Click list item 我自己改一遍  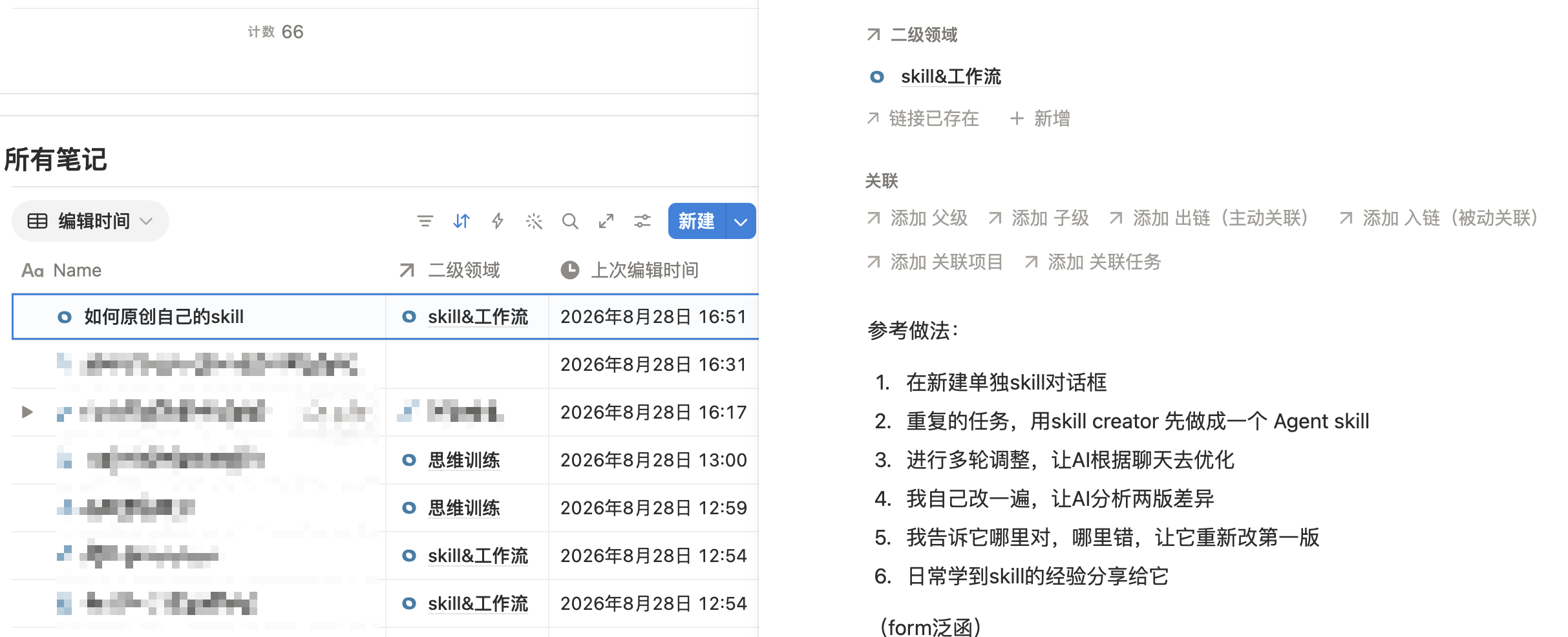pos(1060,499)
